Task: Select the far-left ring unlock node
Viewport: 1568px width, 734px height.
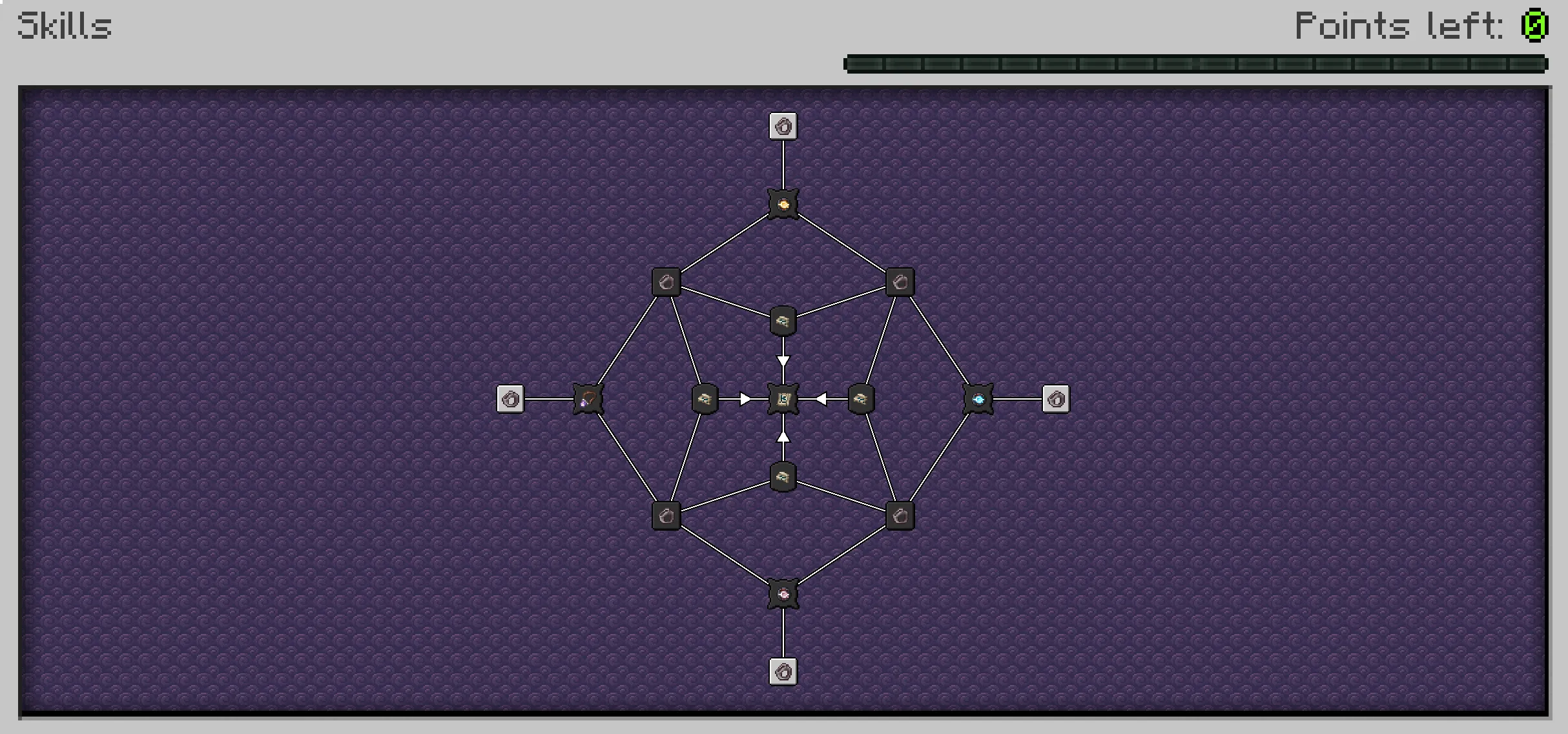Action: (510, 398)
